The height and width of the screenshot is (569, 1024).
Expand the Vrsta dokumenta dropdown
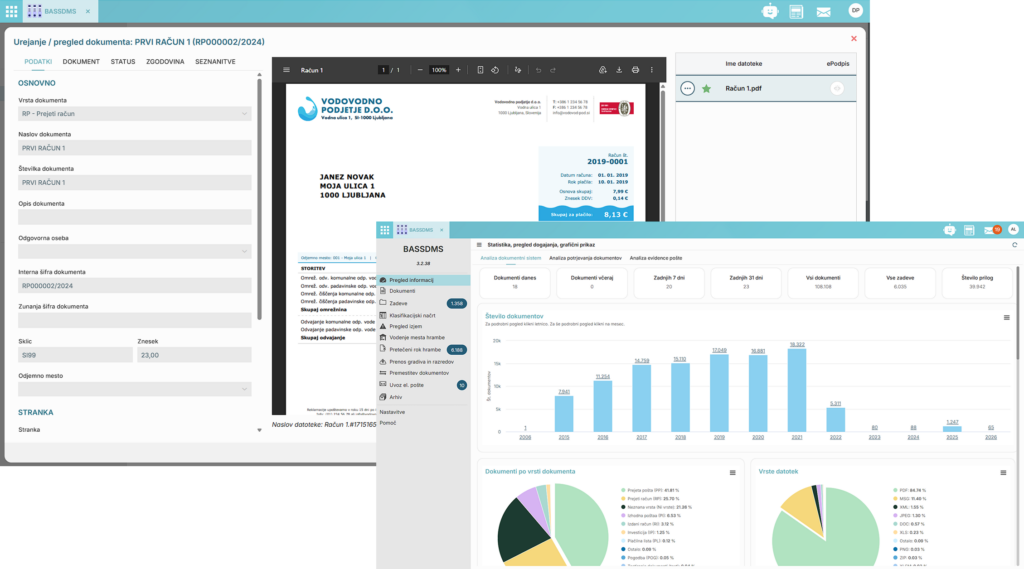[x=244, y=114]
